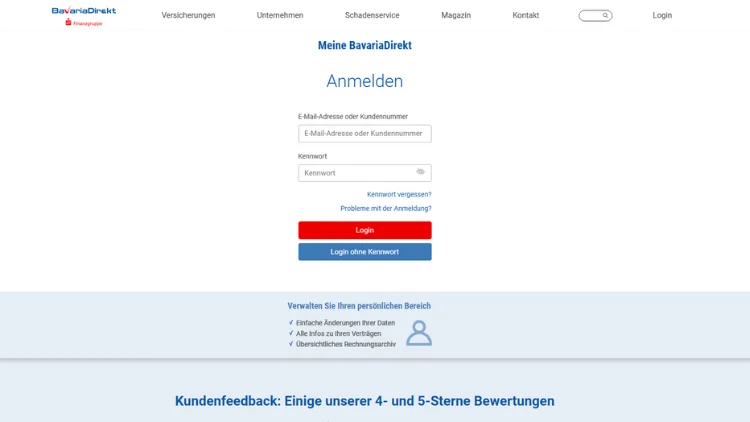
Task: Open the Kontakt menu item
Action: (526, 15)
